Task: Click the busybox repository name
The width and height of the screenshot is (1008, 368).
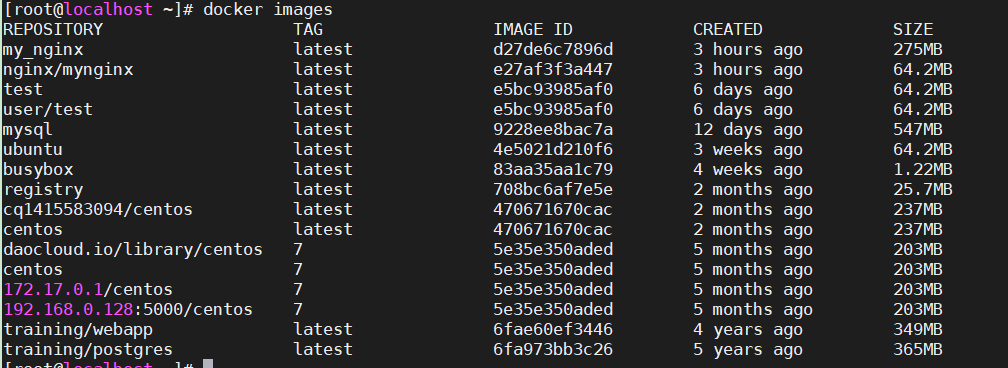Action: coord(38,170)
